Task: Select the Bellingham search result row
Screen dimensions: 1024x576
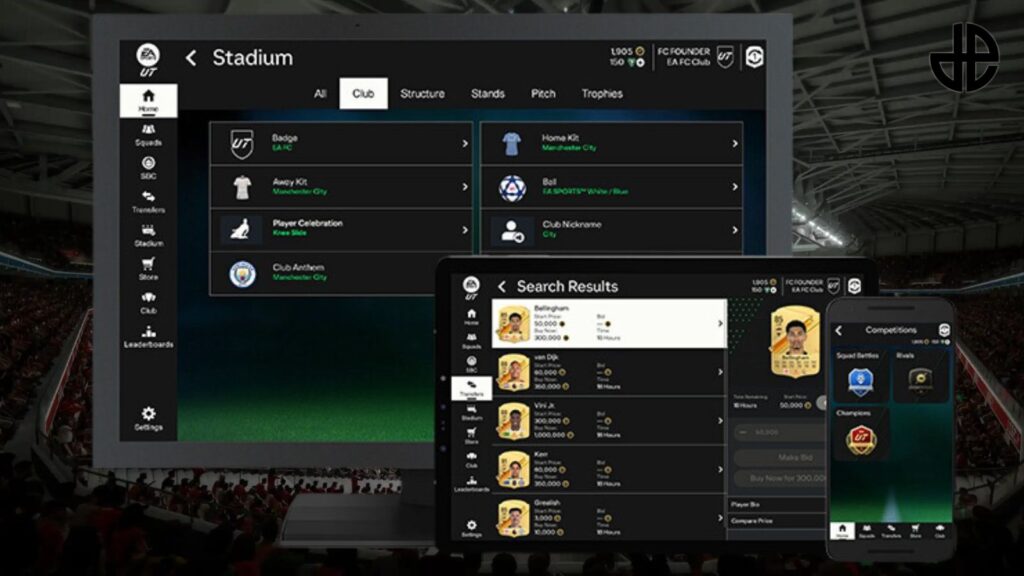Action: tap(609, 323)
